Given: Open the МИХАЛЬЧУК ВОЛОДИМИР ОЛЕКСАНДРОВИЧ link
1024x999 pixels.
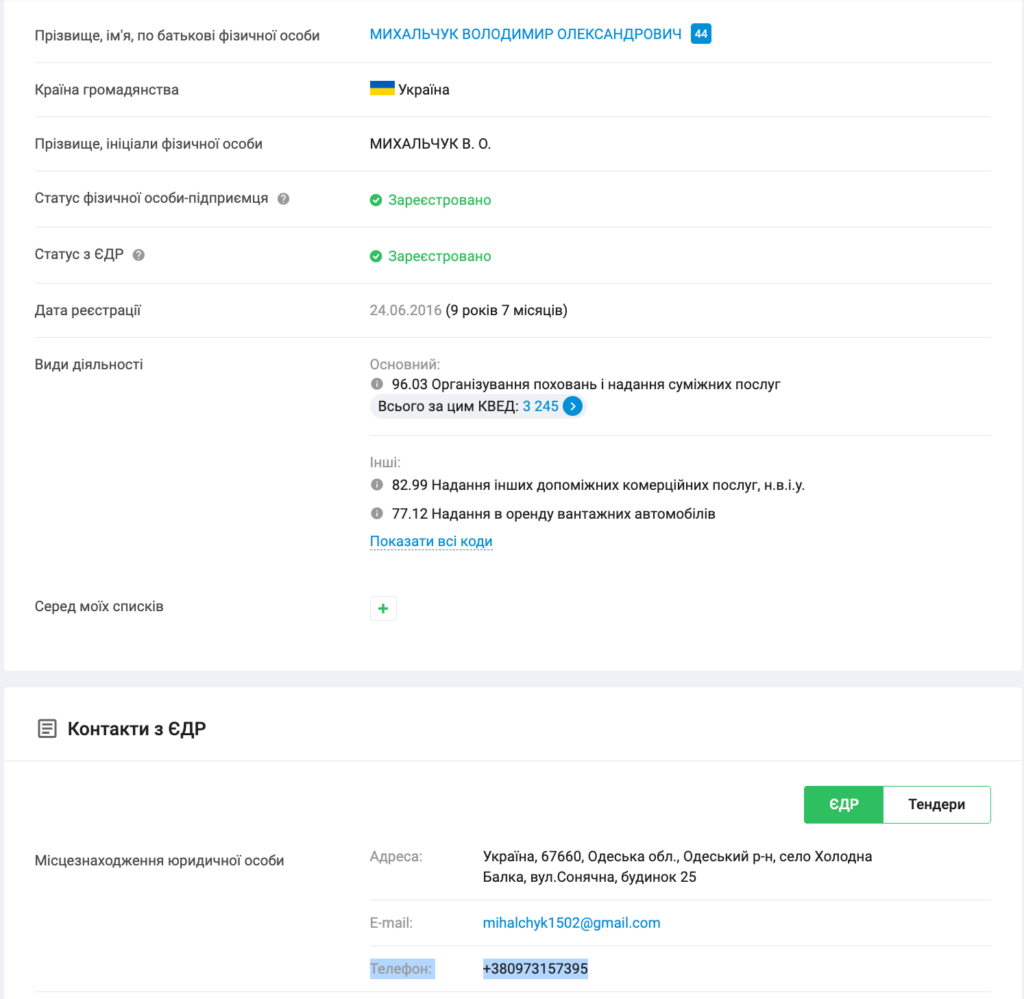Looking at the screenshot, I should tap(525, 35).
